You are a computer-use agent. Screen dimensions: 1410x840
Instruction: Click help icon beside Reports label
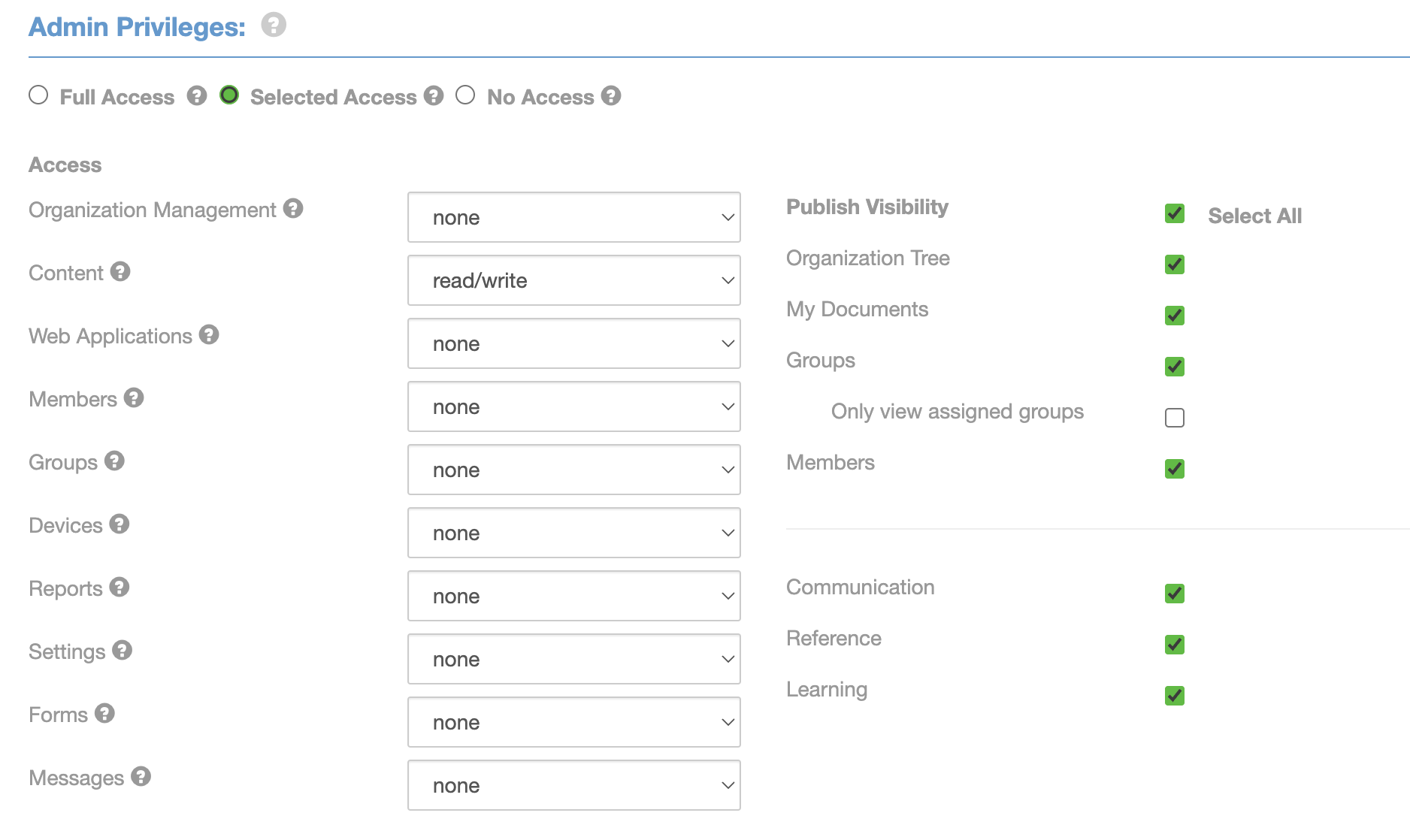[x=120, y=587]
